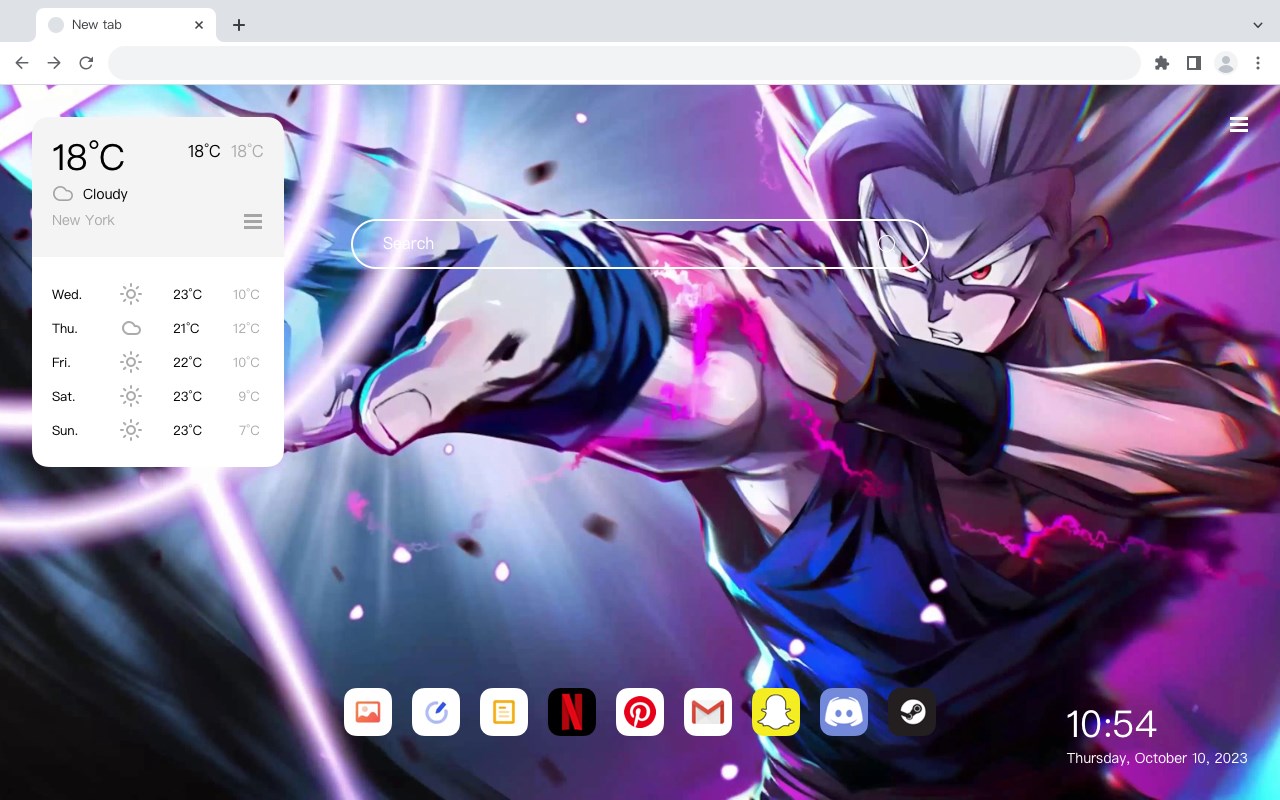The image size is (1280, 800).
Task: Select the Thu. forecast row label
Action: pos(65,328)
